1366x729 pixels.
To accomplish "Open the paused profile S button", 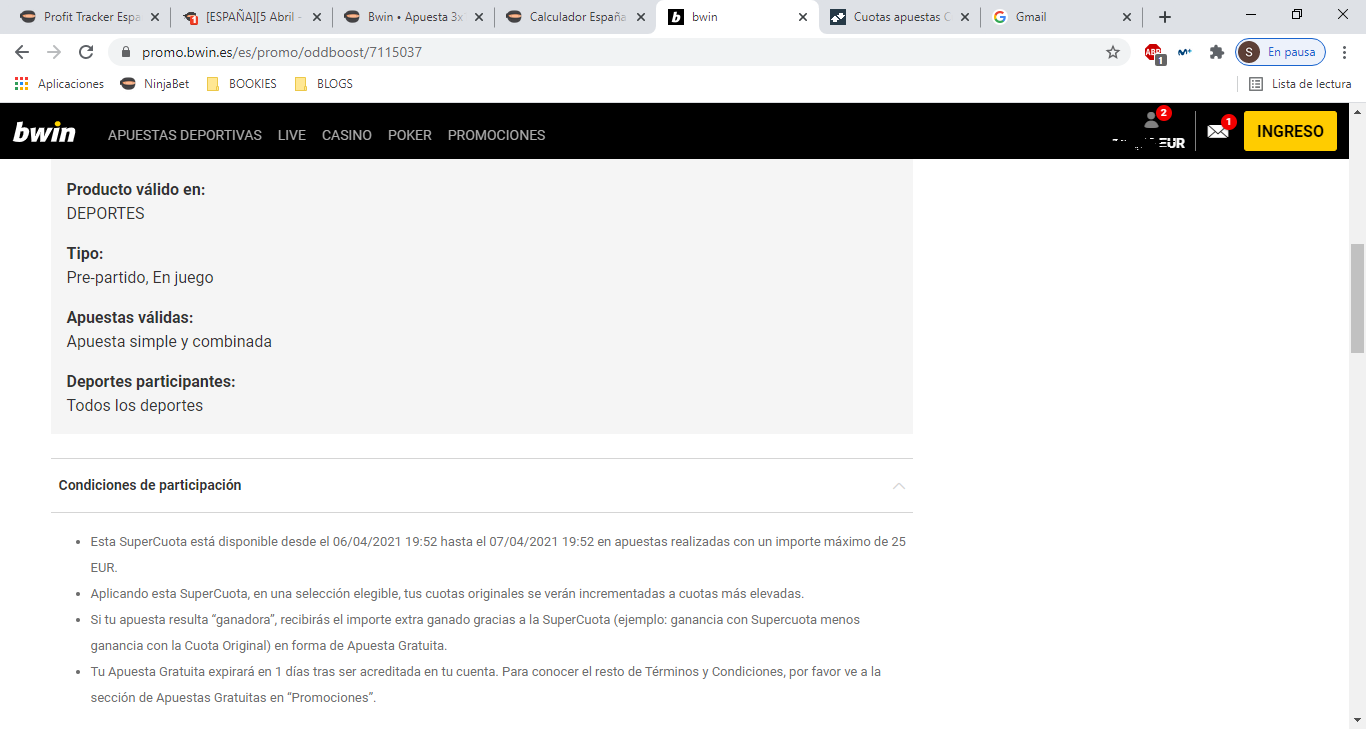I will pos(1281,52).
